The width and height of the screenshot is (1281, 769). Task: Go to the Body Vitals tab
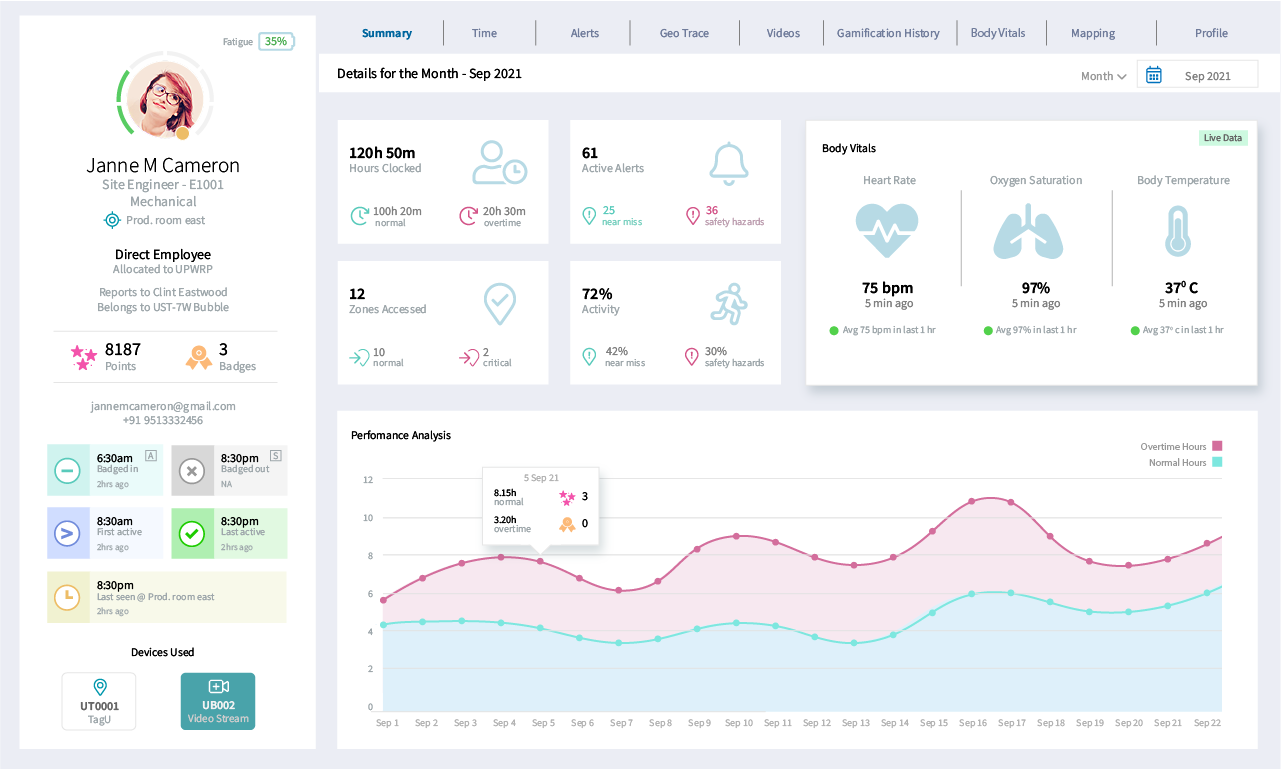tap(998, 33)
